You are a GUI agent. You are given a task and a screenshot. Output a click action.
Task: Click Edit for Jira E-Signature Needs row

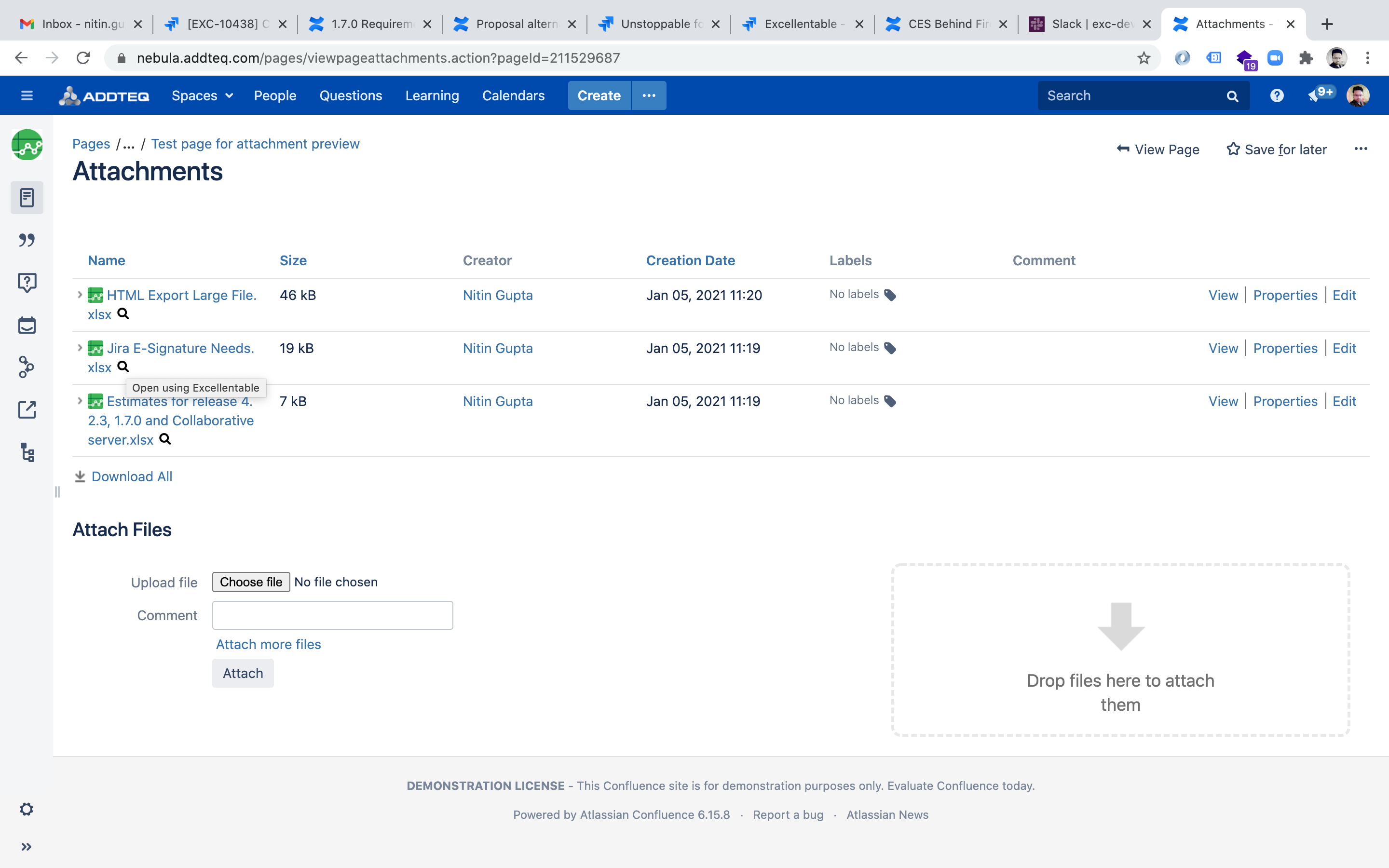1344,348
